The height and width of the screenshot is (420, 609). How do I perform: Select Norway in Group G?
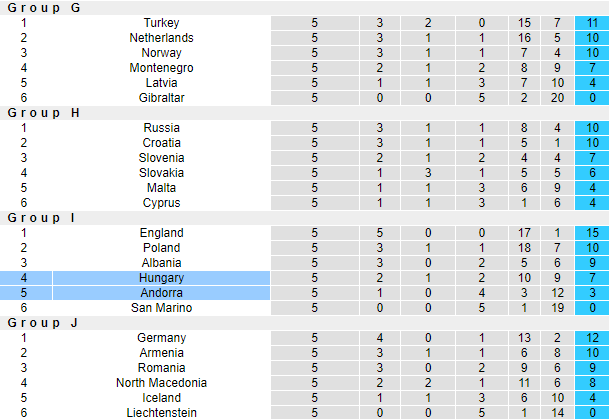click(x=161, y=53)
